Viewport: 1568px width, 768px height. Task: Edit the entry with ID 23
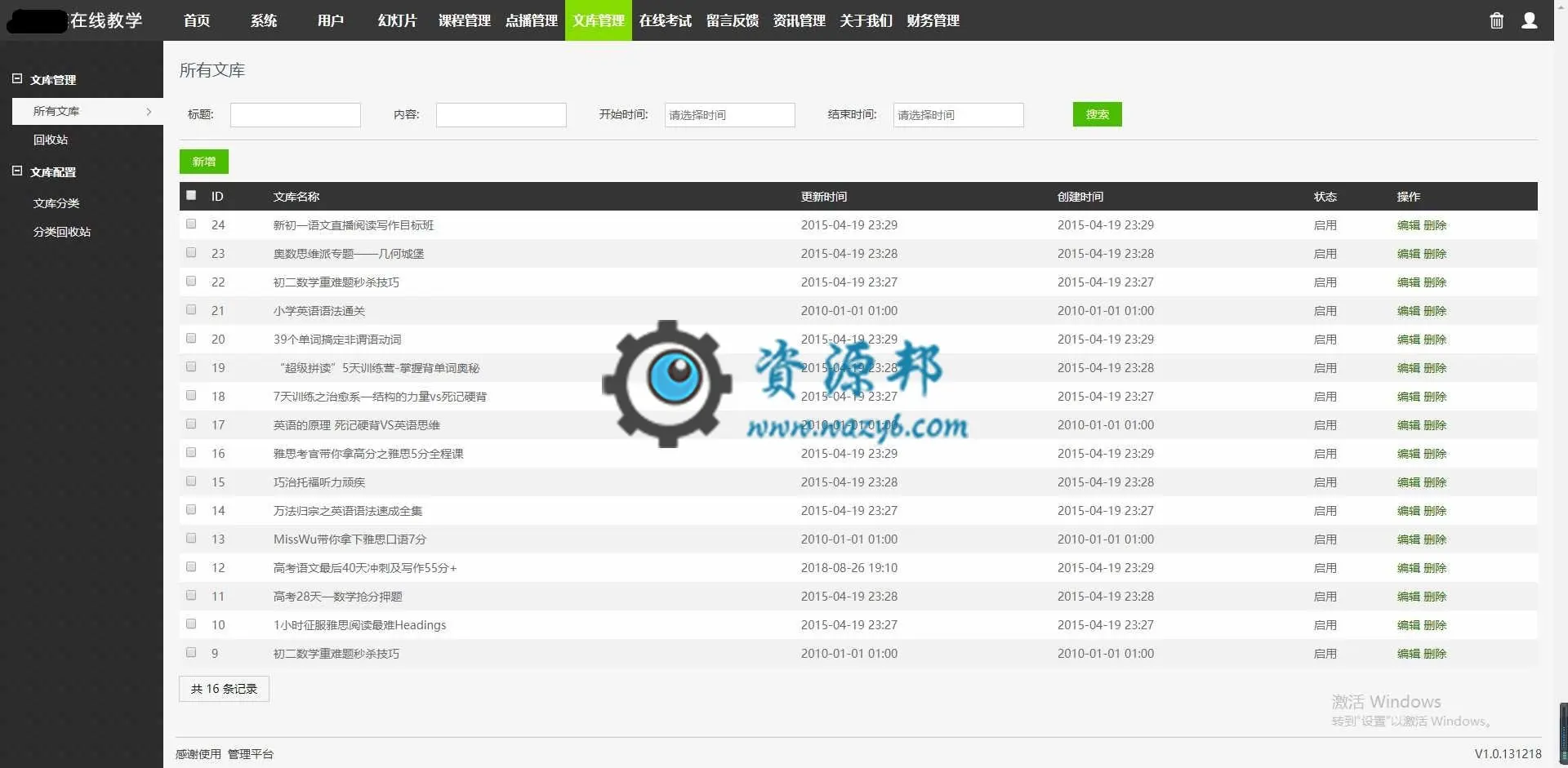[x=1408, y=254]
